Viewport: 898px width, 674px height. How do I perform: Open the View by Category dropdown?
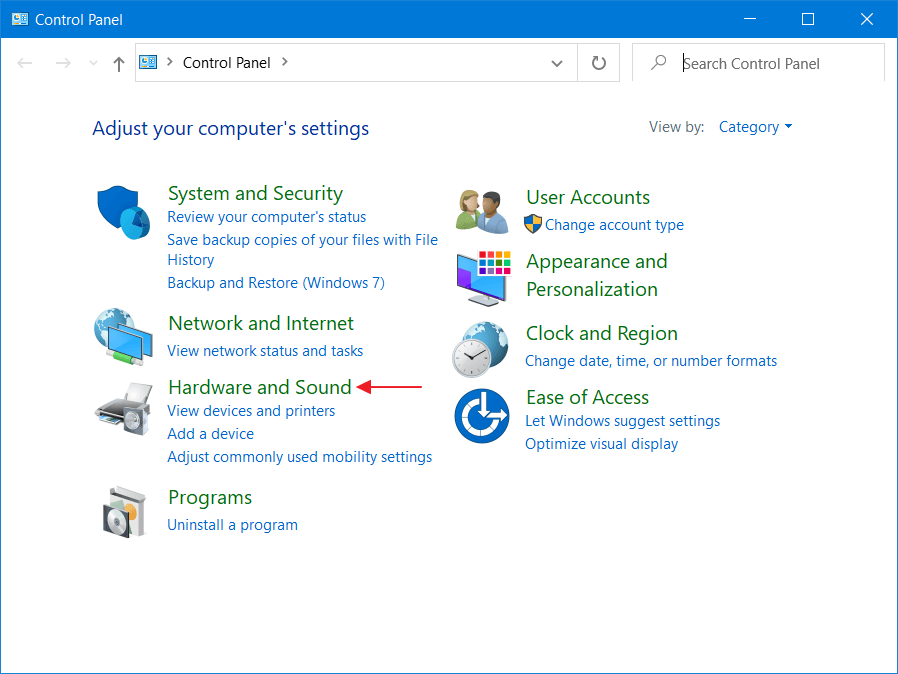(755, 127)
